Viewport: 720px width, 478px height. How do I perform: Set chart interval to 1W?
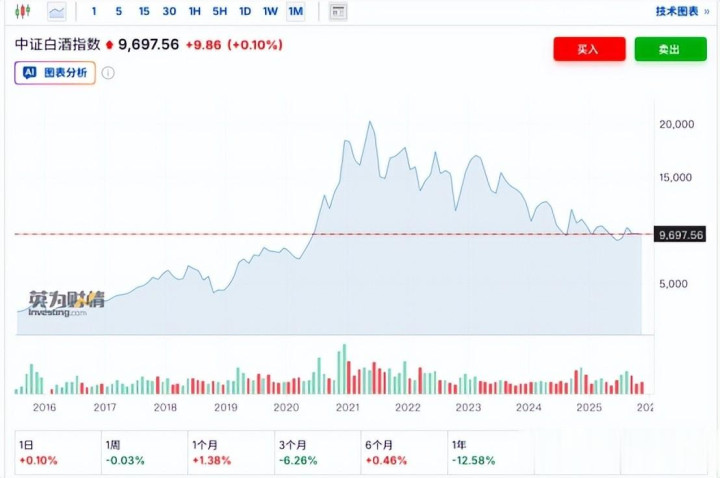tap(270, 12)
